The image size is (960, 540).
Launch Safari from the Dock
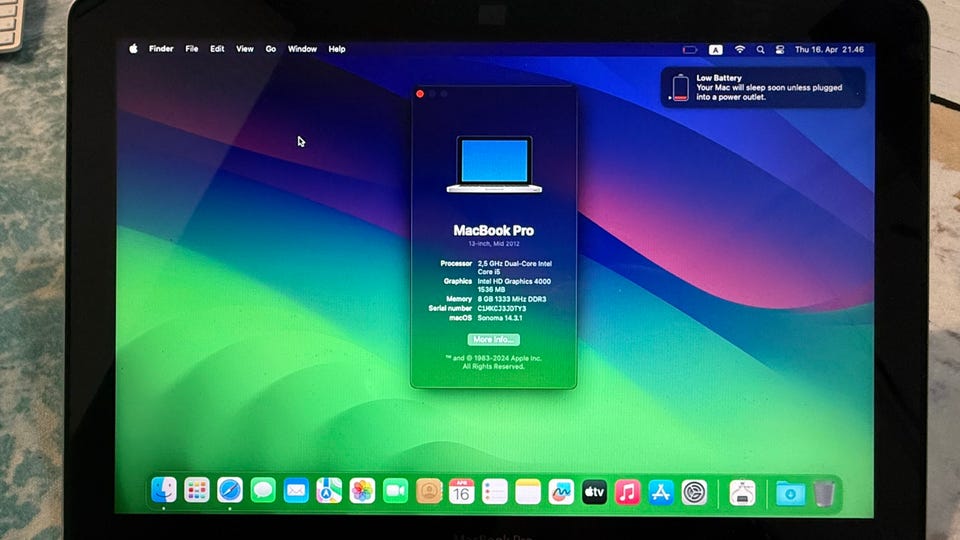tap(230, 490)
